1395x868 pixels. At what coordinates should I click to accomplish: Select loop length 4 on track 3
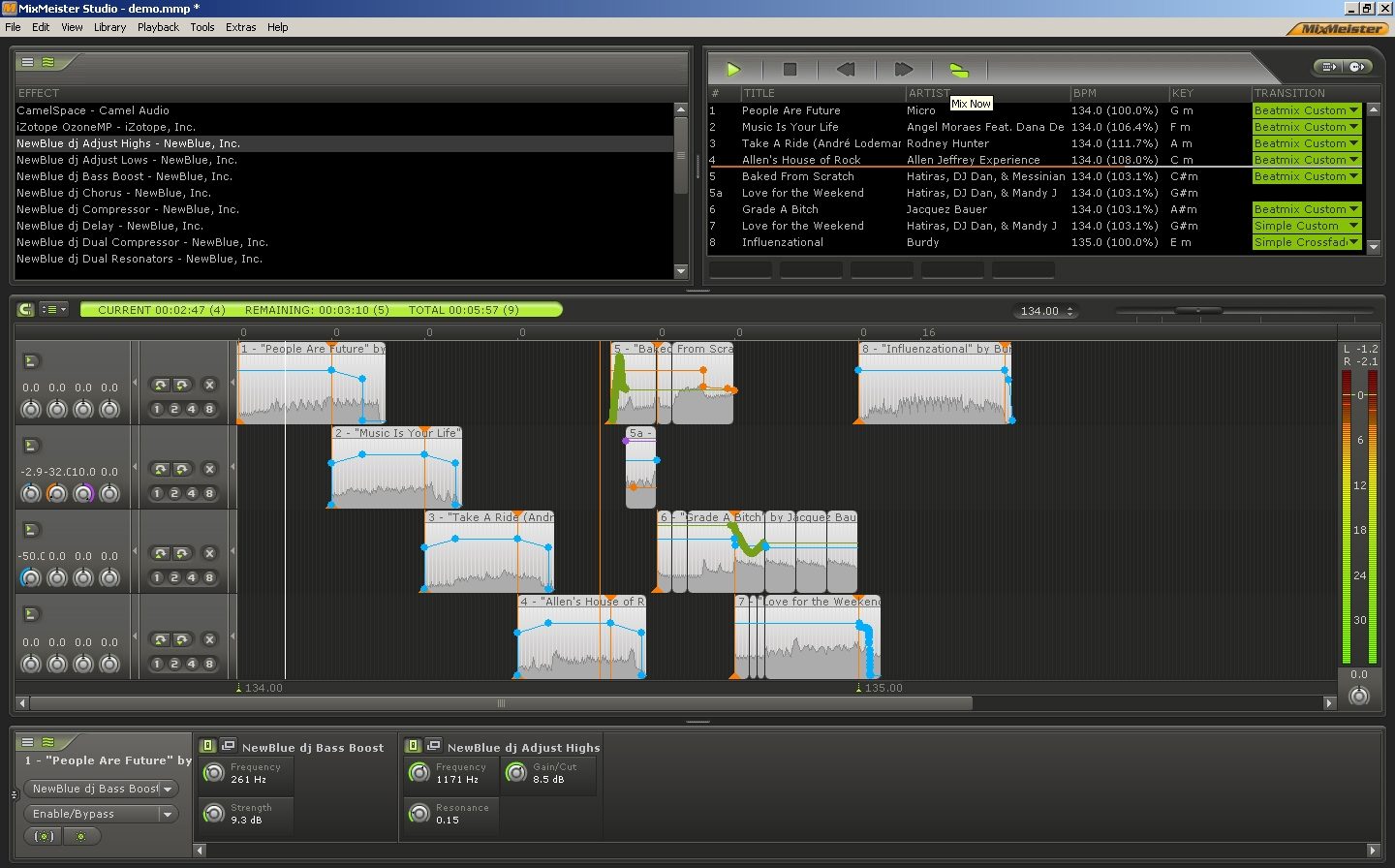[191, 577]
